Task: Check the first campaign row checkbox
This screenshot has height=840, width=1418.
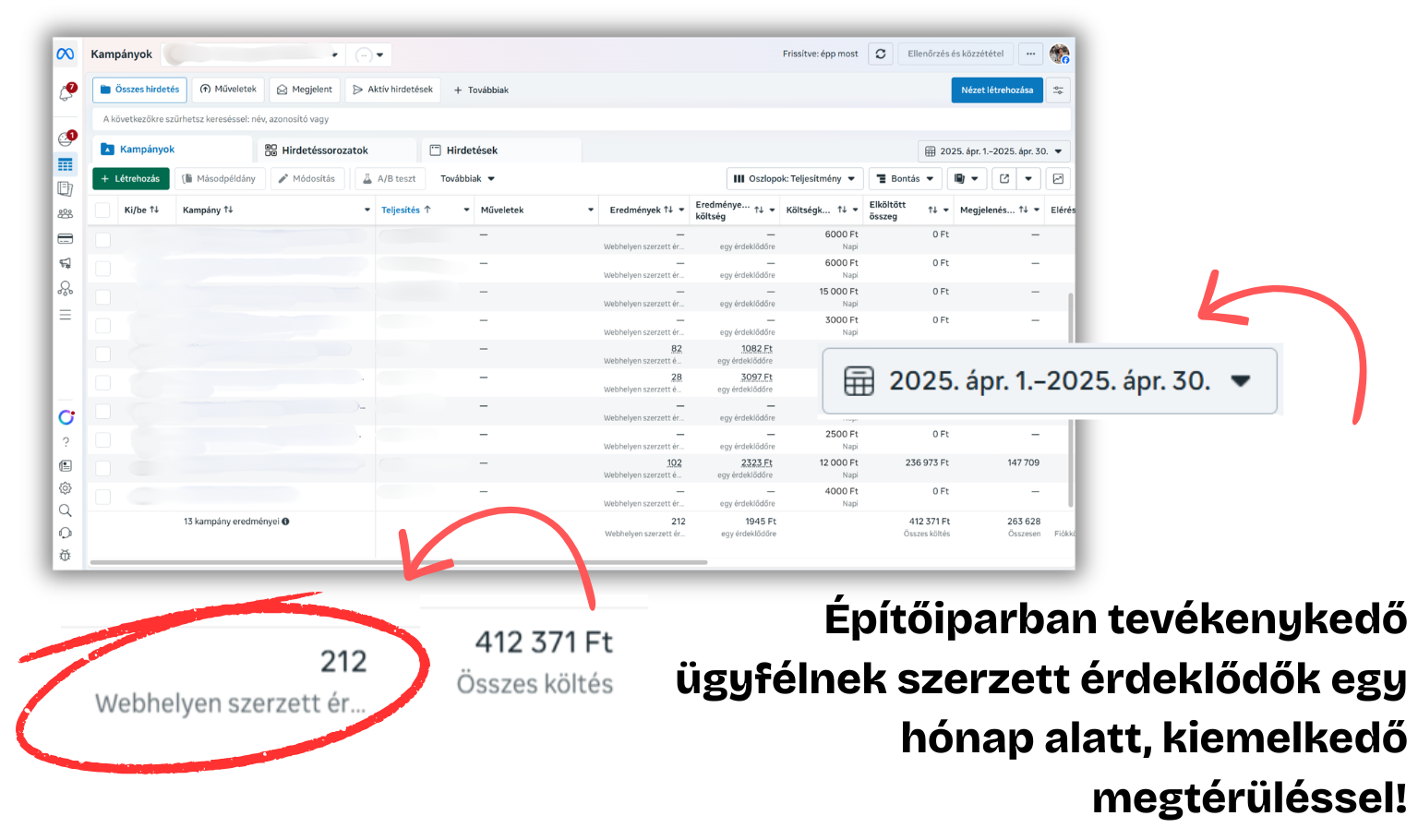Action: click(x=103, y=240)
